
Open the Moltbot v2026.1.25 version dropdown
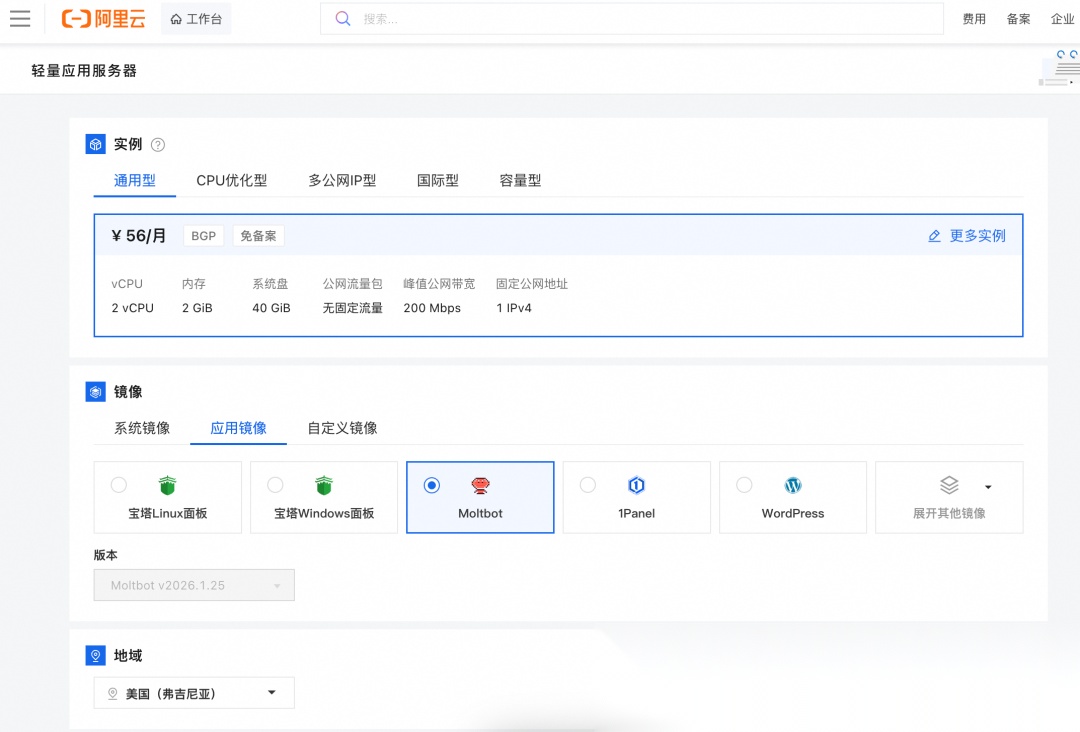(194, 585)
